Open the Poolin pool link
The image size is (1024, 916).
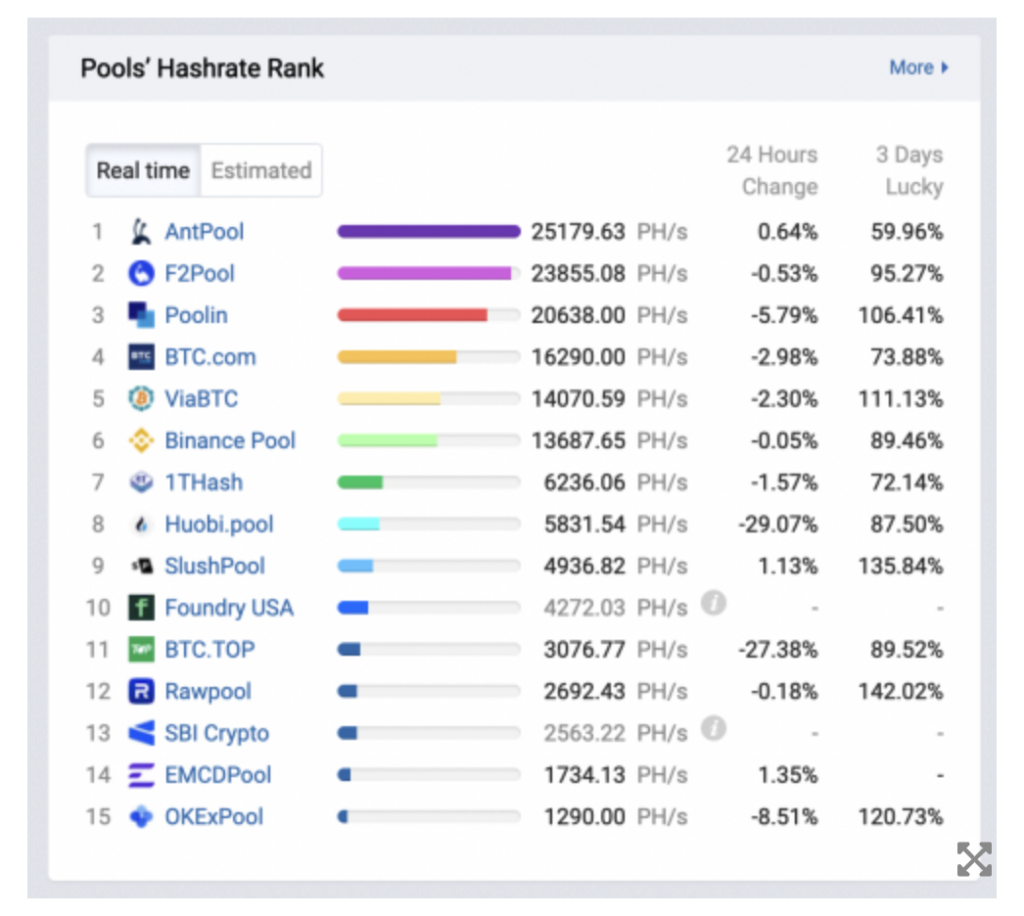pos(196,315)
